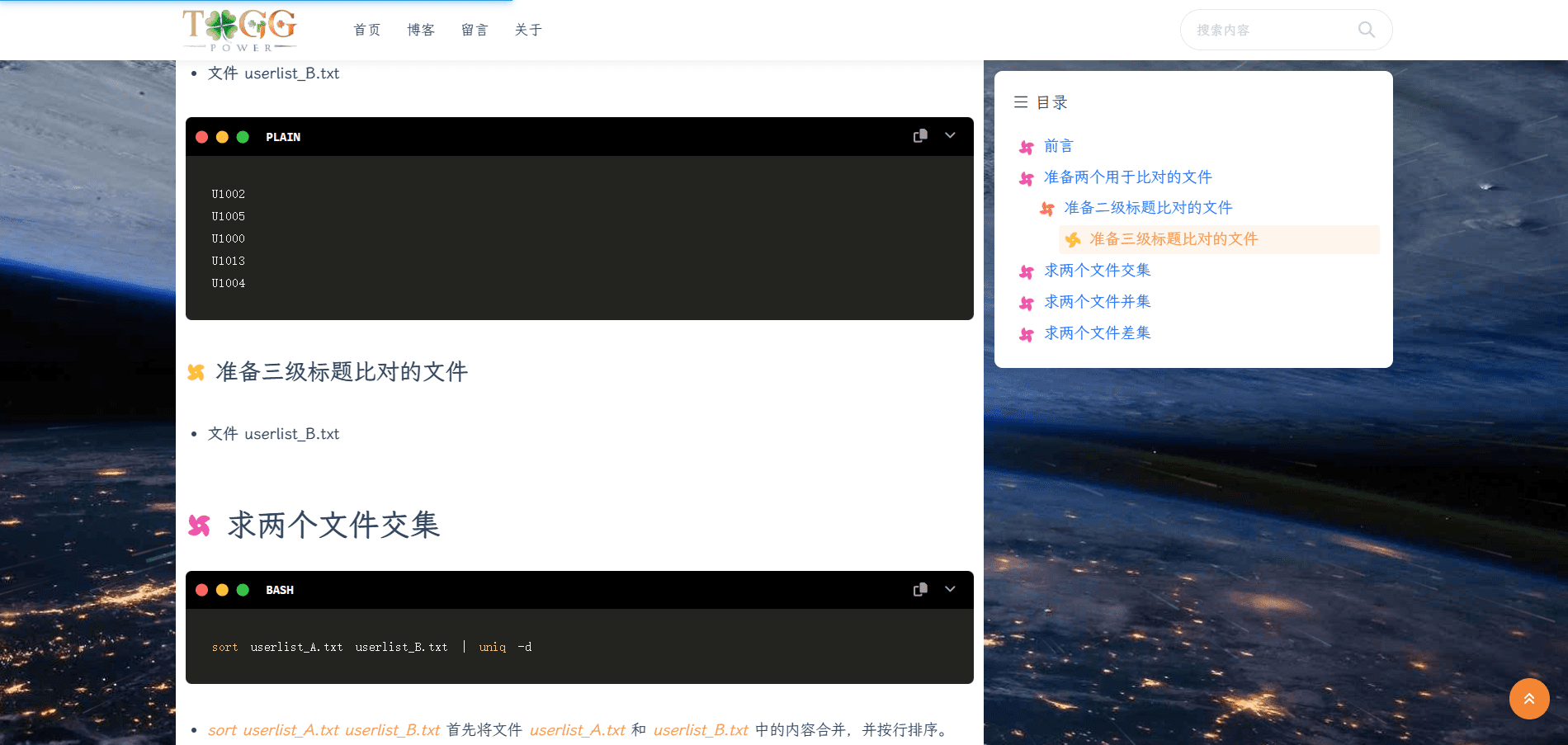Open the 留言 message board menu
The image size is (1568, 745).
(475, 30)
